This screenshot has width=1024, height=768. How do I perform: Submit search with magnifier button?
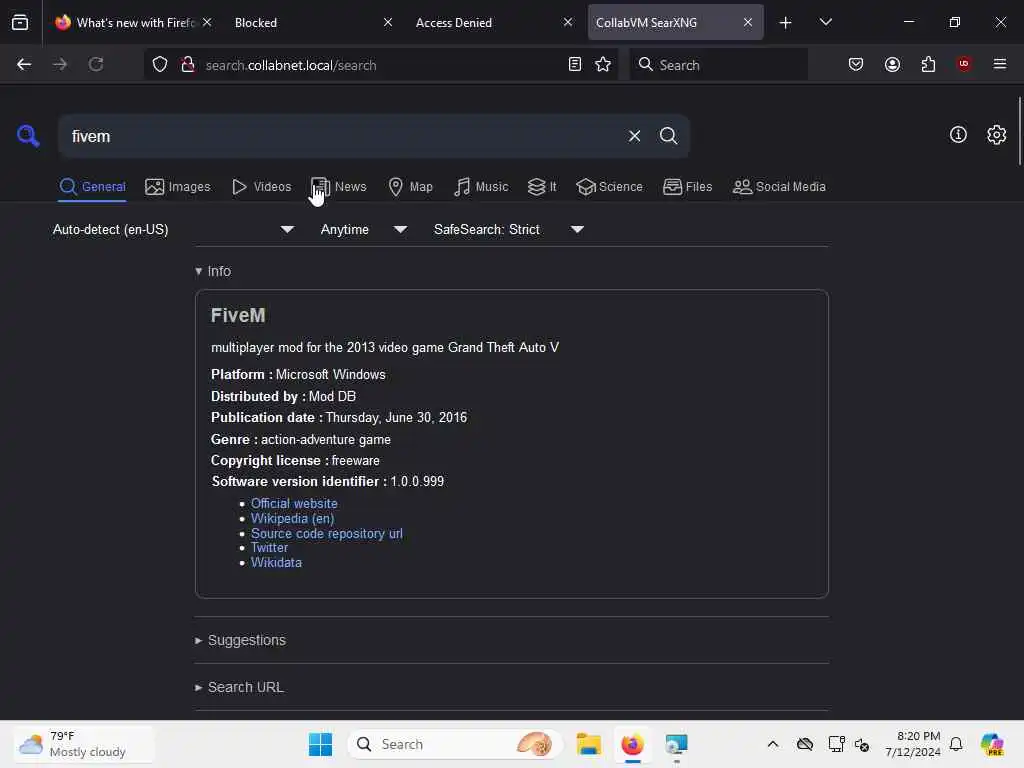coord(668,136)
